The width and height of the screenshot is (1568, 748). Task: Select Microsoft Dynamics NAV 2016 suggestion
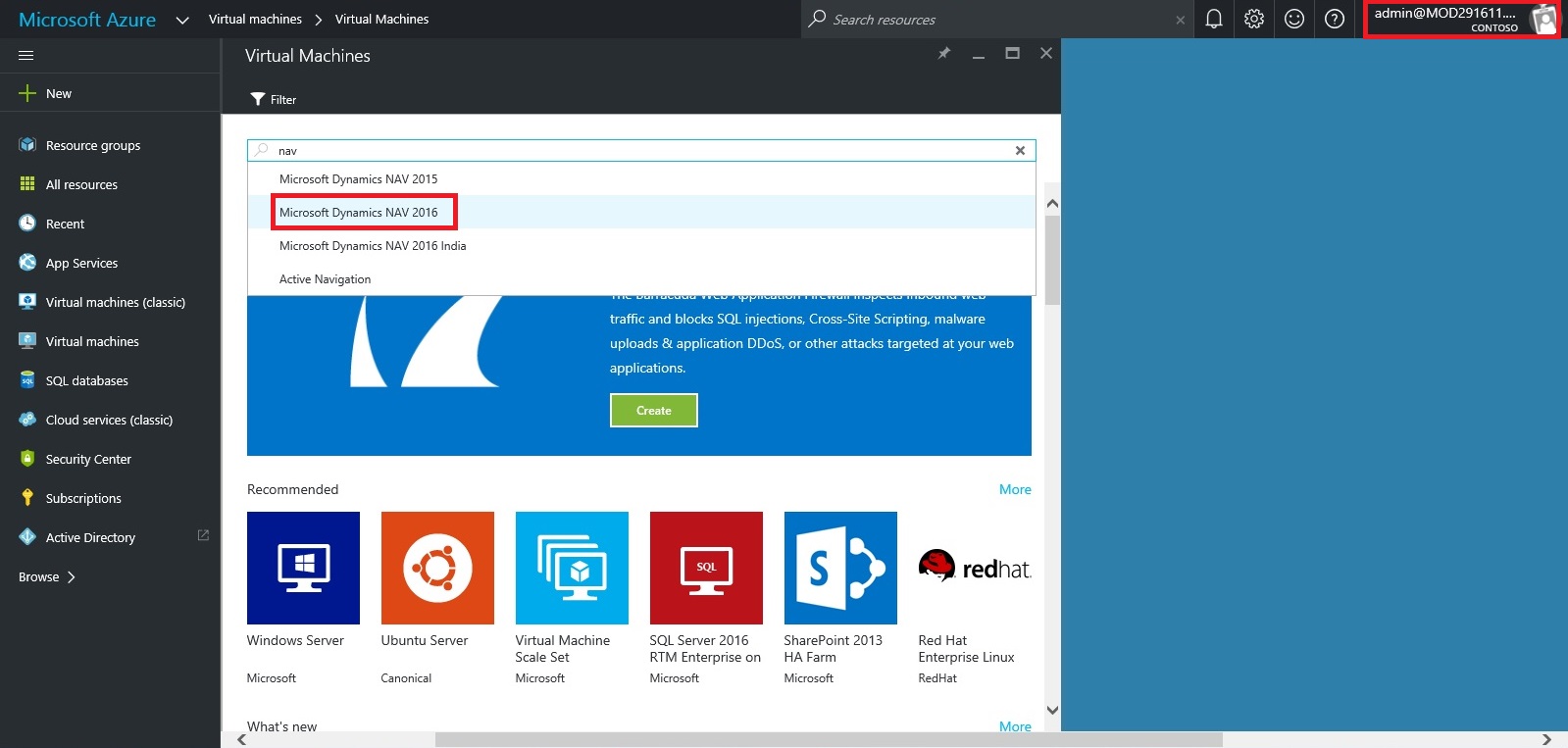click(x=359, y=213)
